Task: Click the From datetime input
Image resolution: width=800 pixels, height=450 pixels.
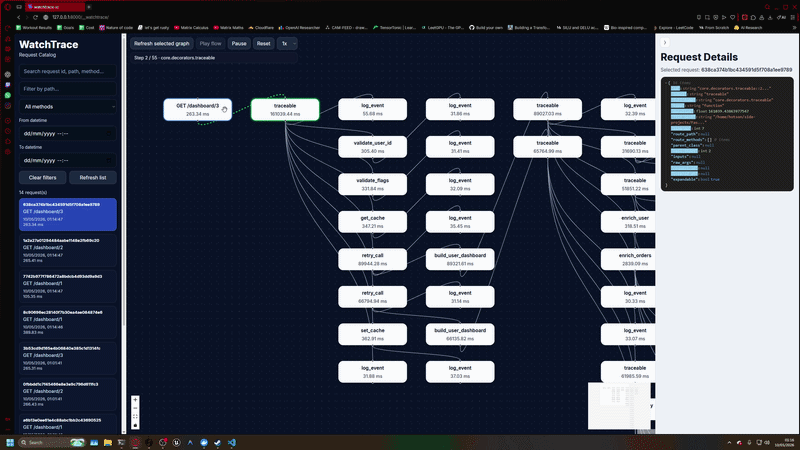Action: pyautogui.click(x=68, y=134)
